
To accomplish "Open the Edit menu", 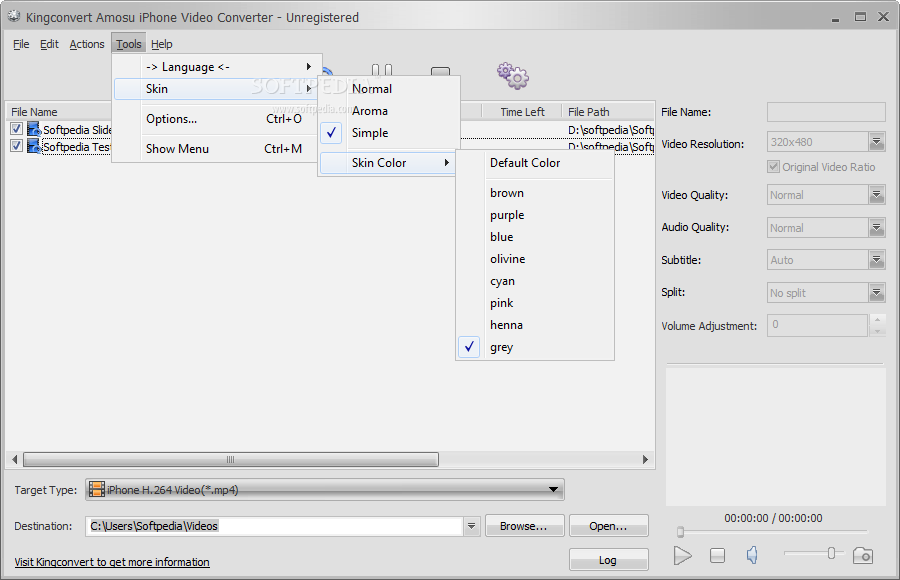I will pyautogui.click(x=49, y=44).
